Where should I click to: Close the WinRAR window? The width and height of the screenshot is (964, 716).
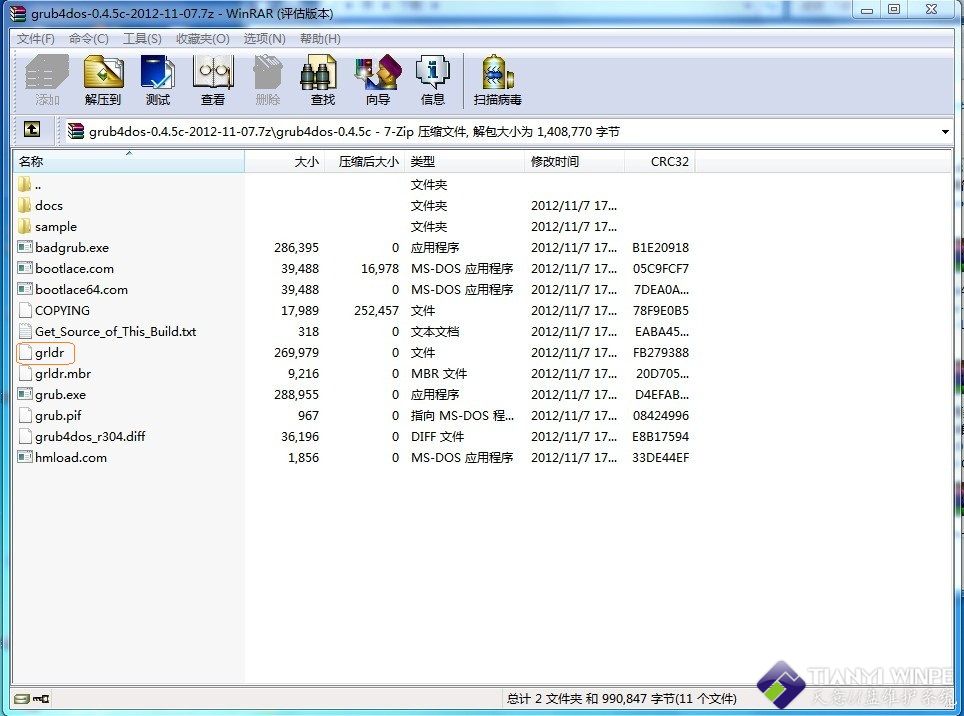tap(931, 10)
